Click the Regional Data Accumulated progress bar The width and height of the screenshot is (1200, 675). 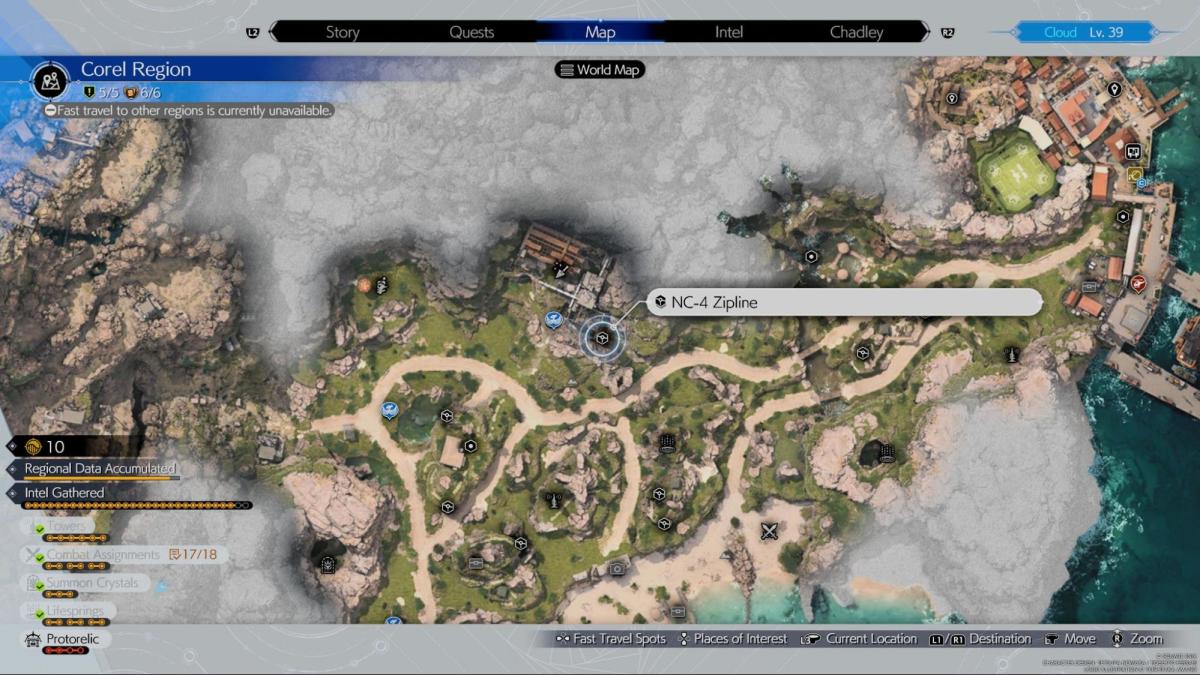[101, 479]
